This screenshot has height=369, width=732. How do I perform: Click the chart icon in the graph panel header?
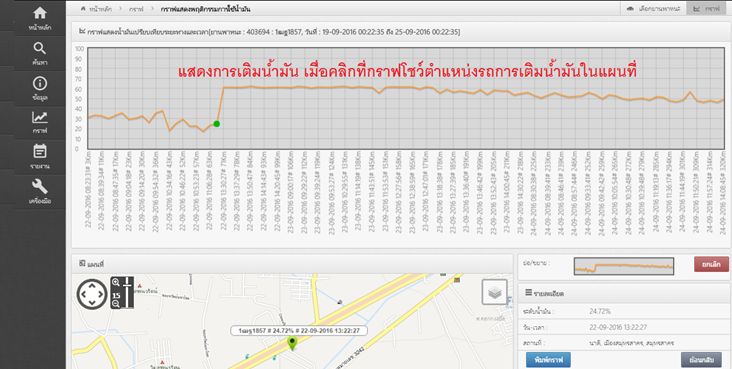click(82, 31)
